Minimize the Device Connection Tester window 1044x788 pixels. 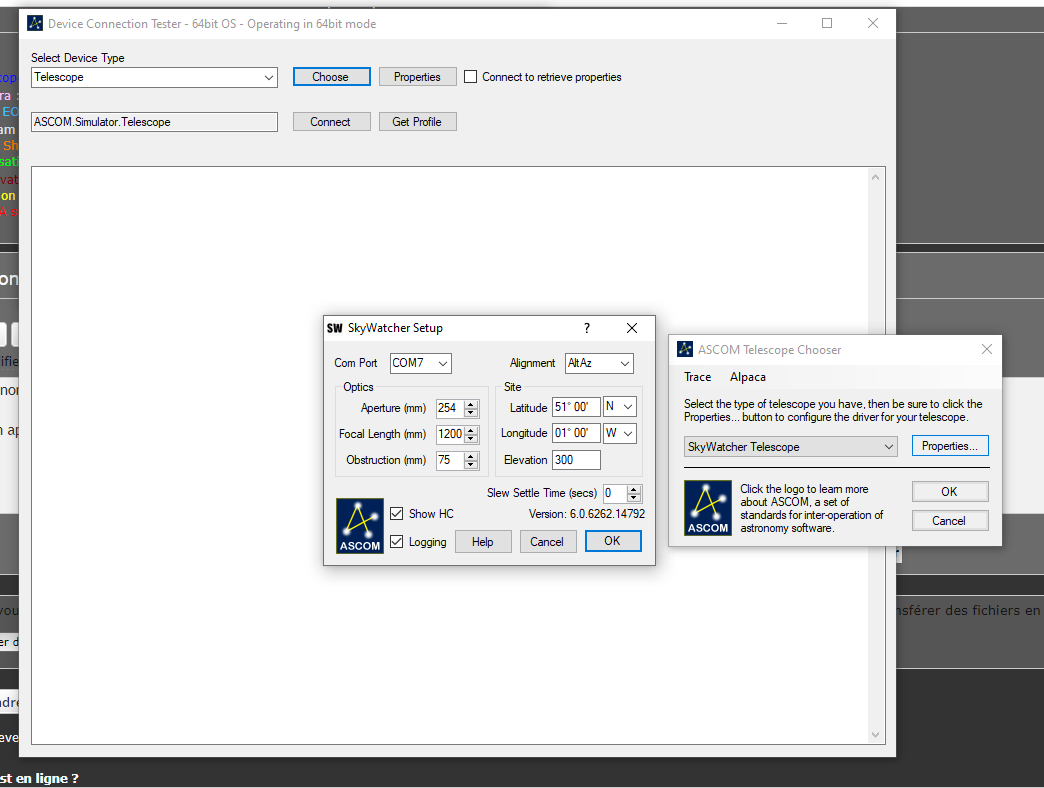[x=782, y=23]
